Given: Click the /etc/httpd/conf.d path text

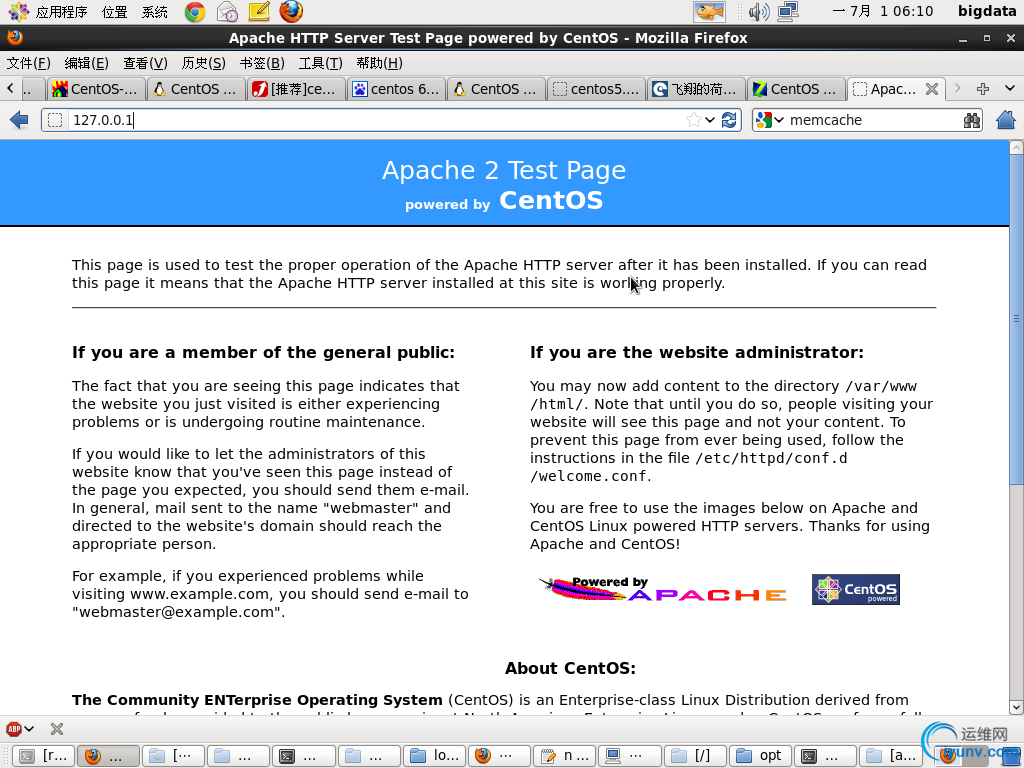Looking at the screenshot, I should (771, 458).
